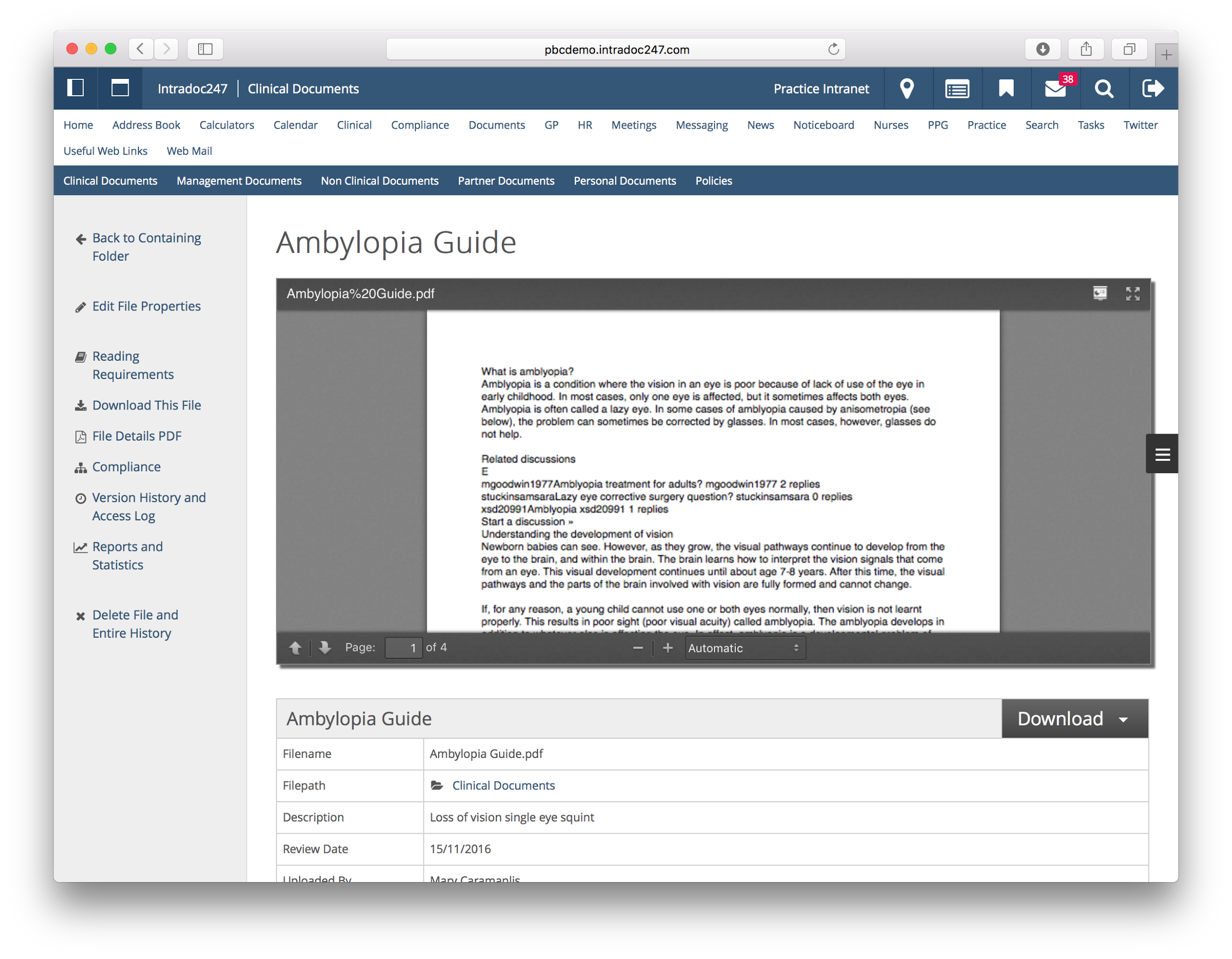Screen dimensions: 1232x959
Task: Open Compliance link in sidebar
Action: (126, 467)
